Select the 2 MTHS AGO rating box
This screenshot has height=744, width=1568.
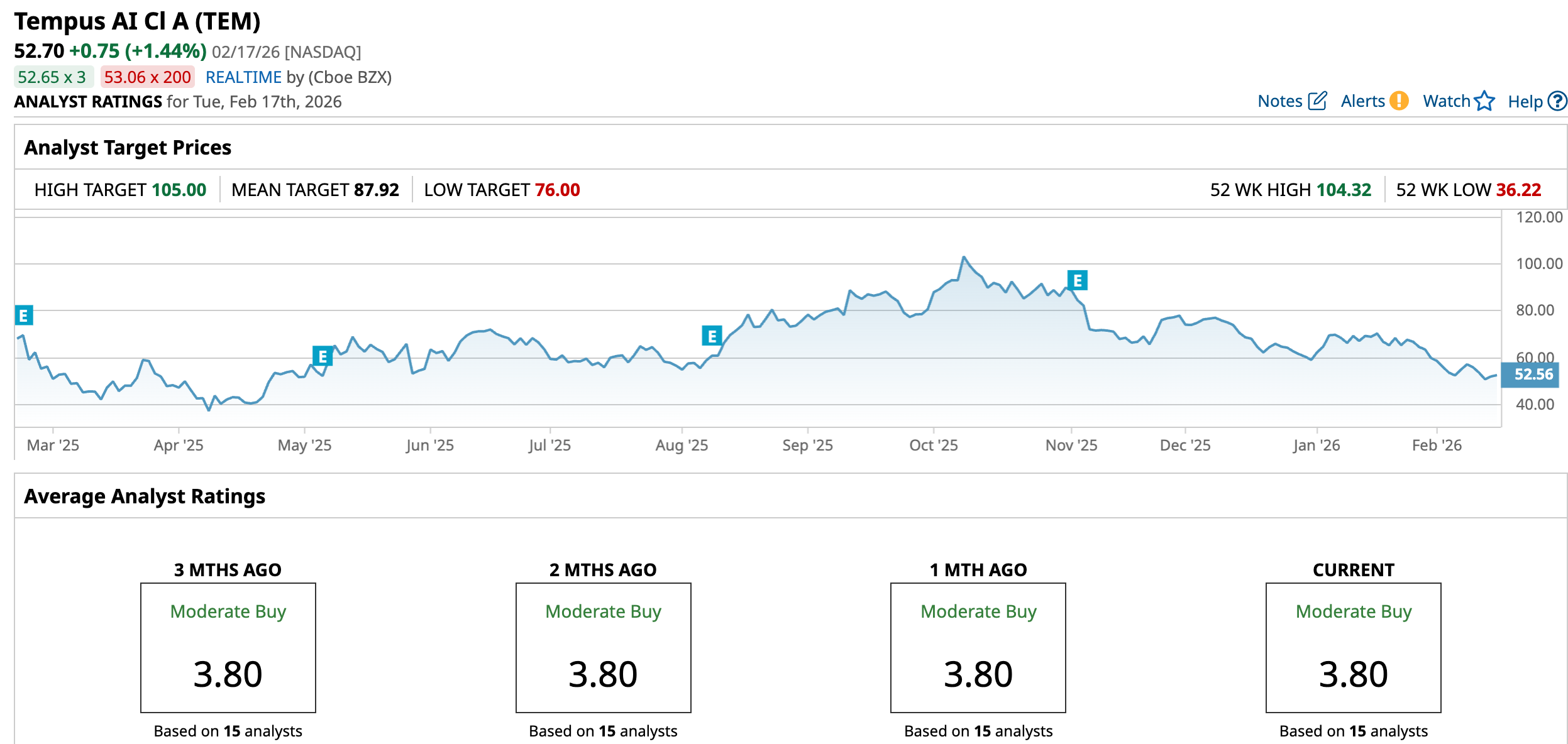coord(603,648)
